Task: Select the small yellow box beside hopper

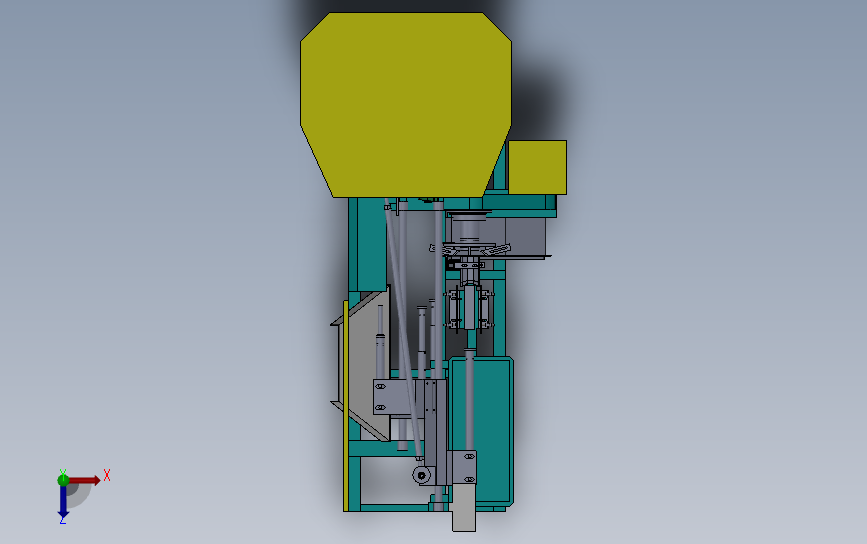Action: point(537,168)
